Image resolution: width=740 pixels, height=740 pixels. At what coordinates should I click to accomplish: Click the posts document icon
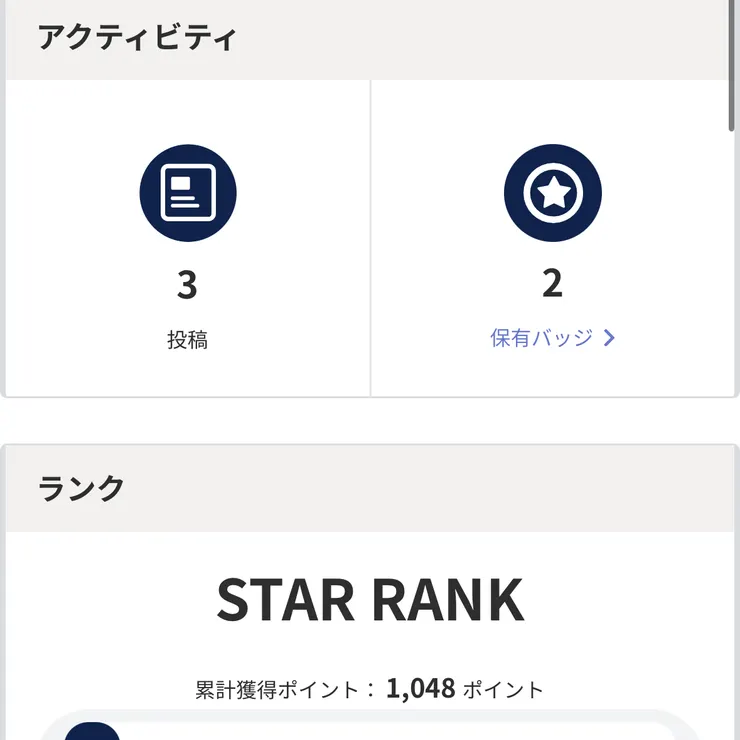(x=188, y=193)
